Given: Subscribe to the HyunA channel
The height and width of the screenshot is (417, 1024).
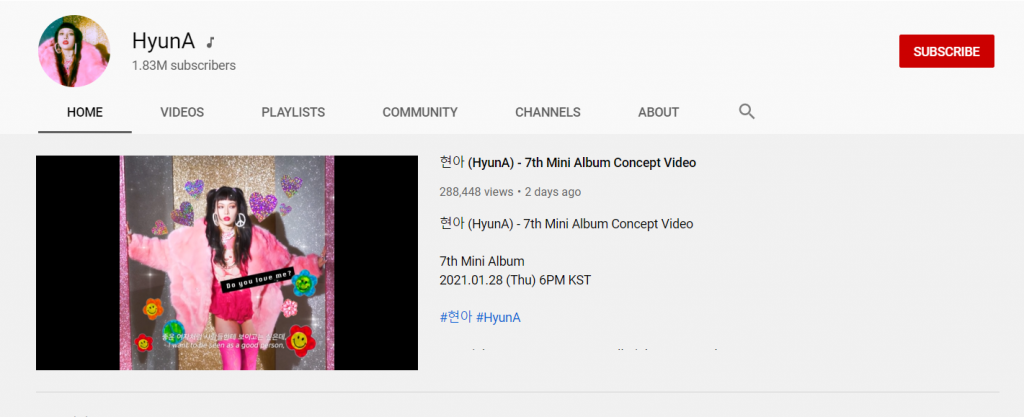Looking at the screenshot, I should [x=946, y=52].
